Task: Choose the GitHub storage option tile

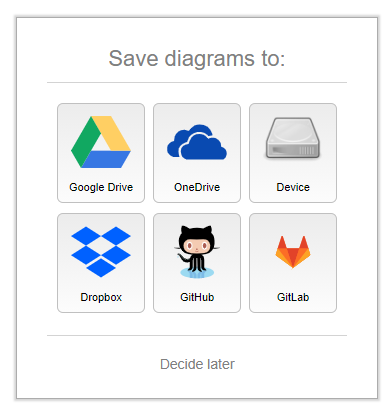Action: [x=197, y=263]
